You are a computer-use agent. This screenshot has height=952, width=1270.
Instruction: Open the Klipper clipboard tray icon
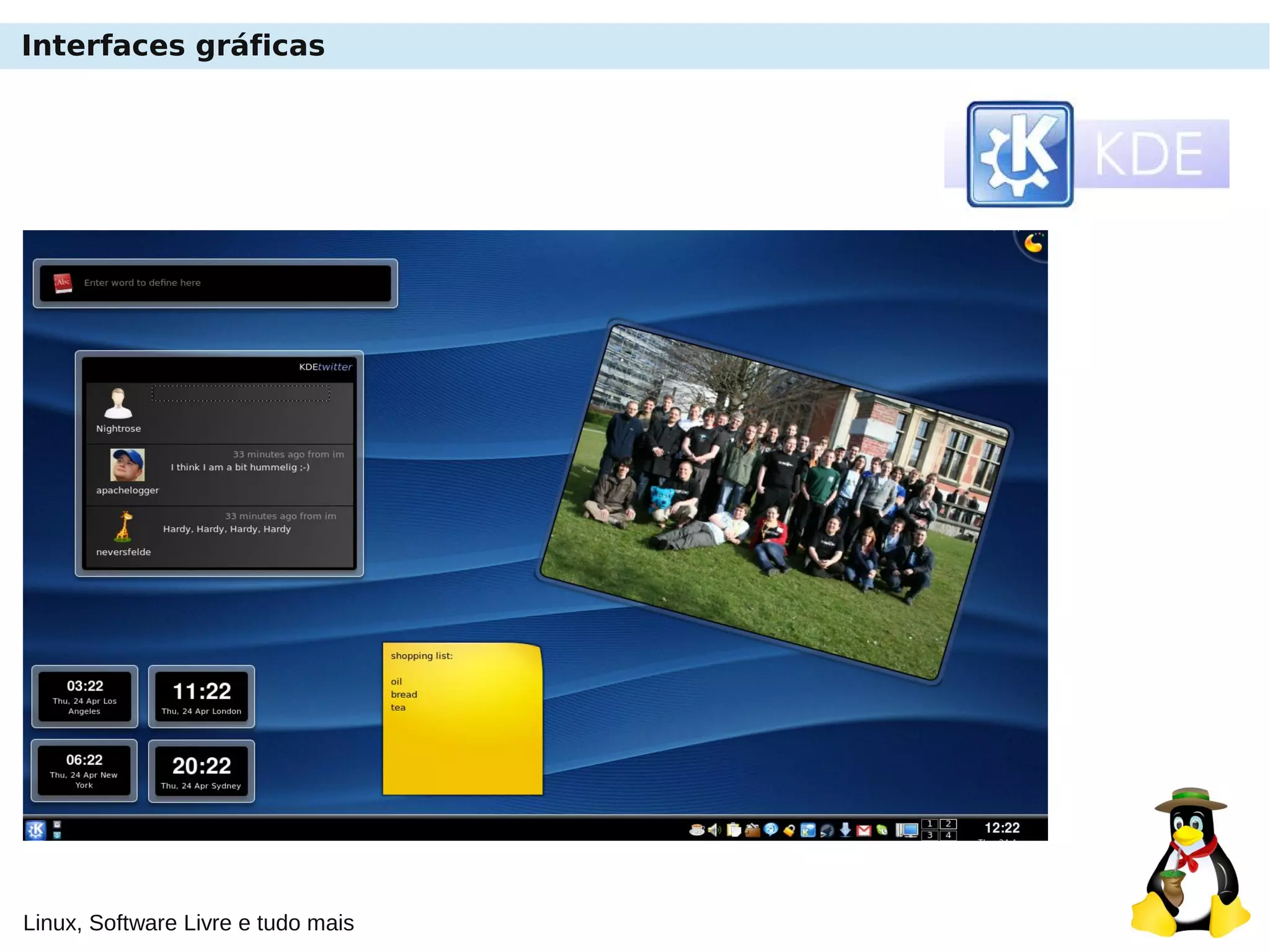coord(734,830)
